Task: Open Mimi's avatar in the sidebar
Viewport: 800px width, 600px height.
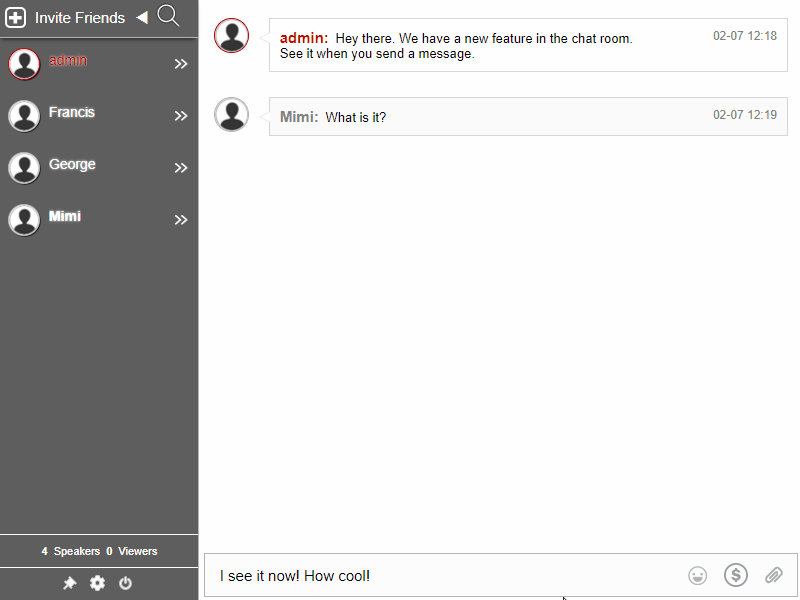Action: (24, 219)
